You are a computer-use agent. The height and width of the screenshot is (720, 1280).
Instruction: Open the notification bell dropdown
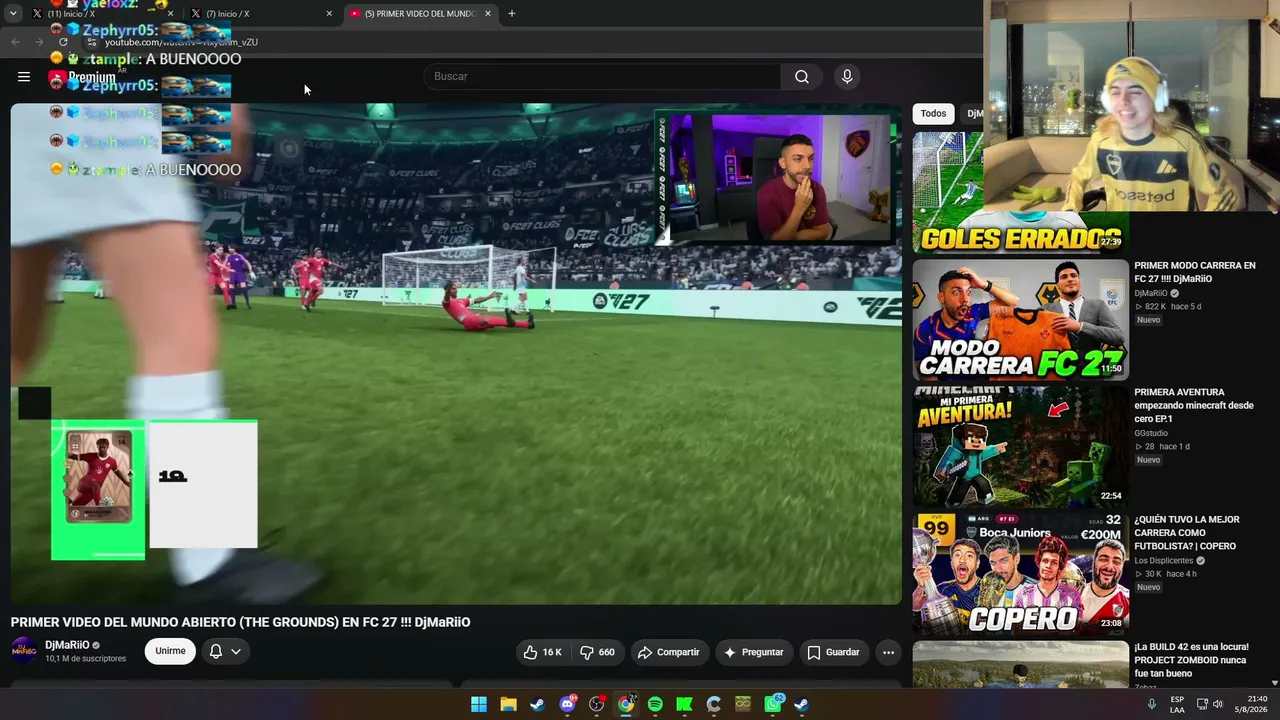(225, 651)
